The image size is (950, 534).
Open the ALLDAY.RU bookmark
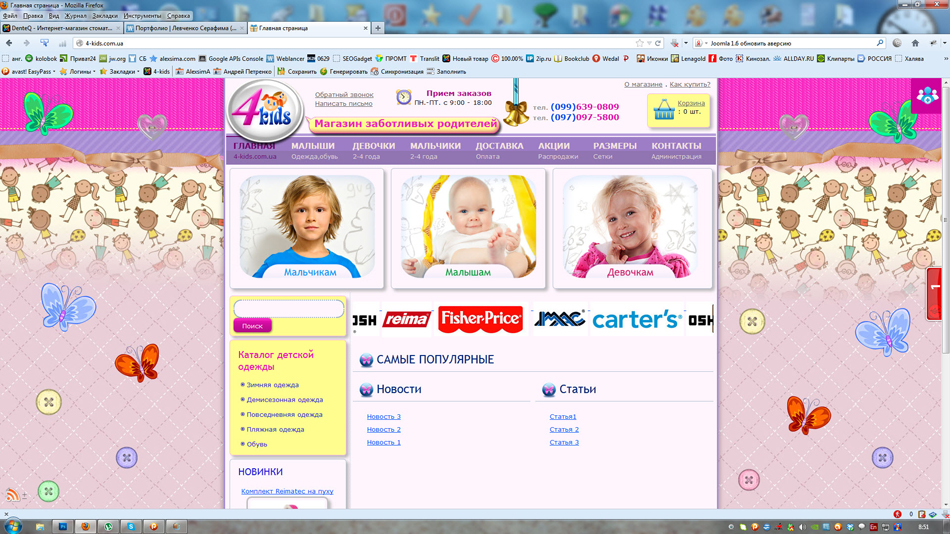[794, 59]
